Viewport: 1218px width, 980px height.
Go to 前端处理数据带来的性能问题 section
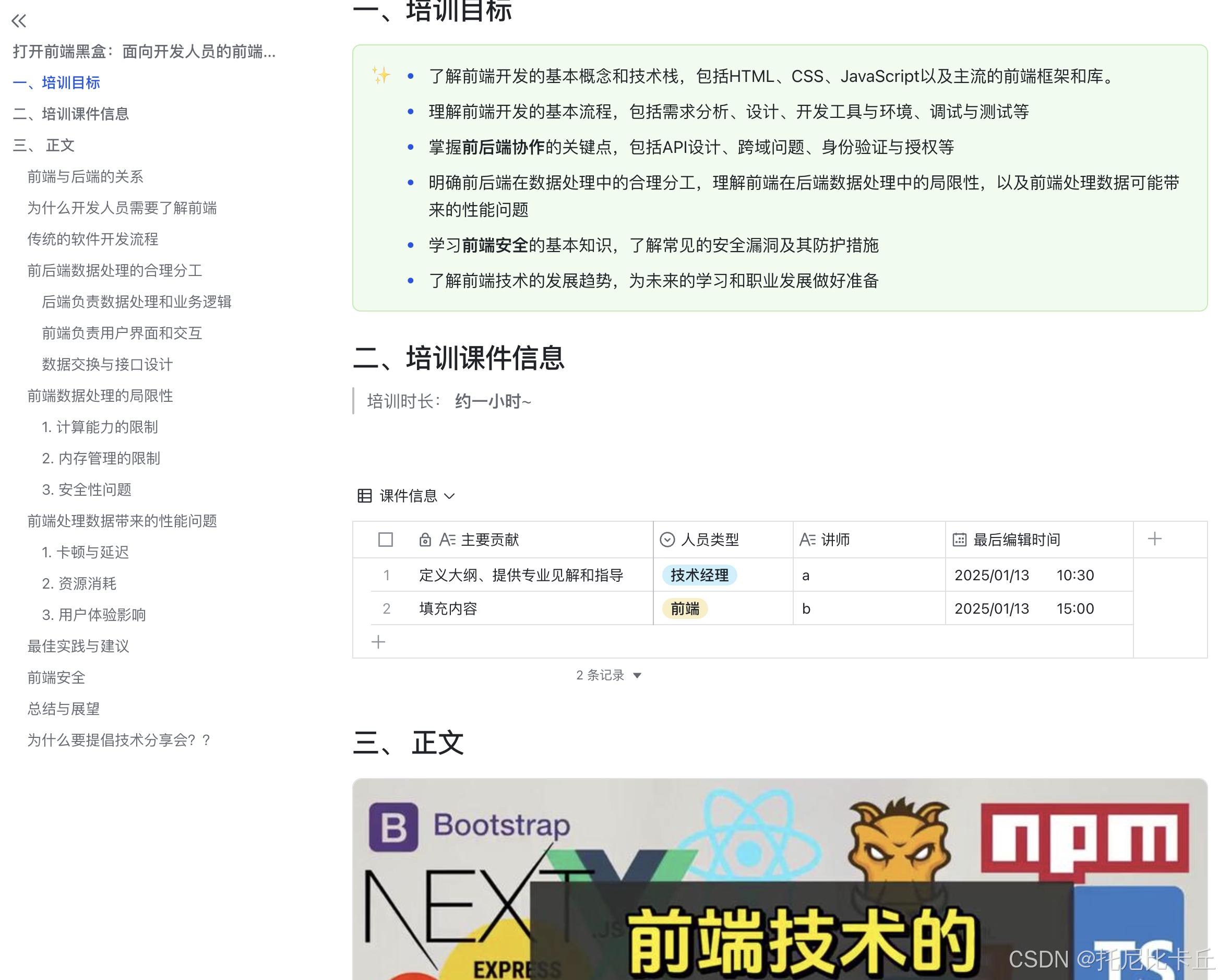pos(122,521)
